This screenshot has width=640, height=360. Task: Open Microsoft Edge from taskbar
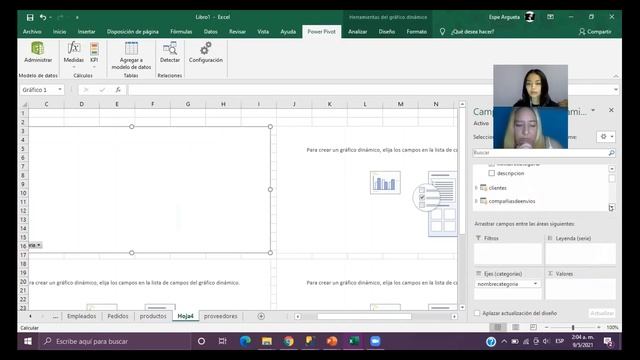coord(245,341)
